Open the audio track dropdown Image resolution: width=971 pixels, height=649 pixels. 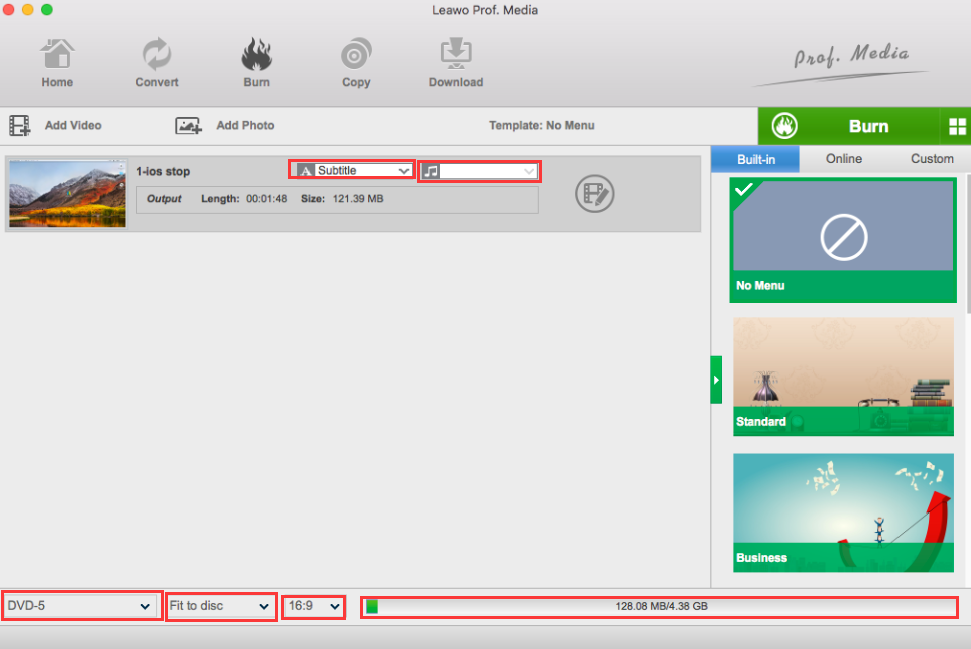(479, 171)
